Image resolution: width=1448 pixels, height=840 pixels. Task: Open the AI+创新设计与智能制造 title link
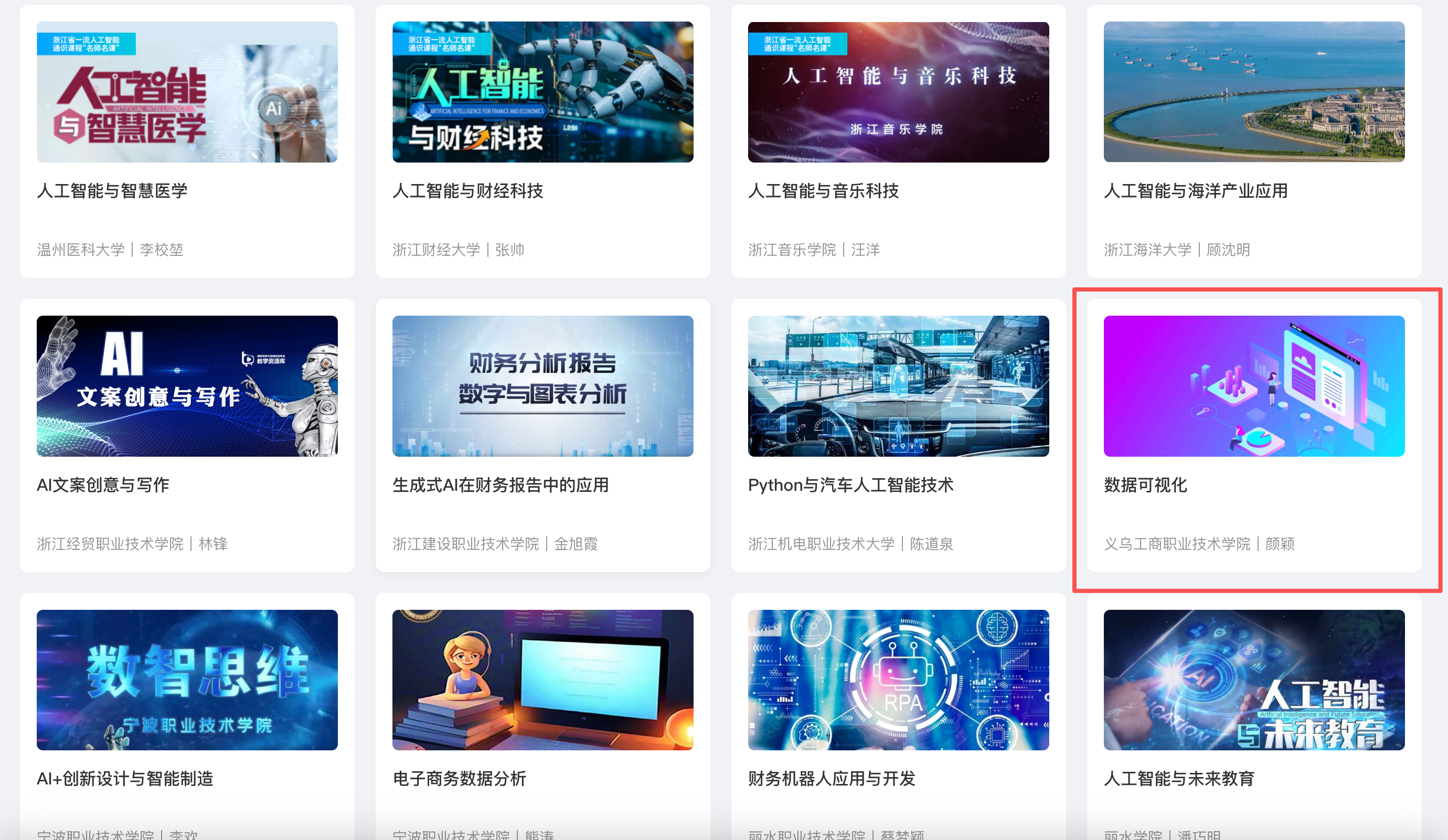click(x=125, y=779)
